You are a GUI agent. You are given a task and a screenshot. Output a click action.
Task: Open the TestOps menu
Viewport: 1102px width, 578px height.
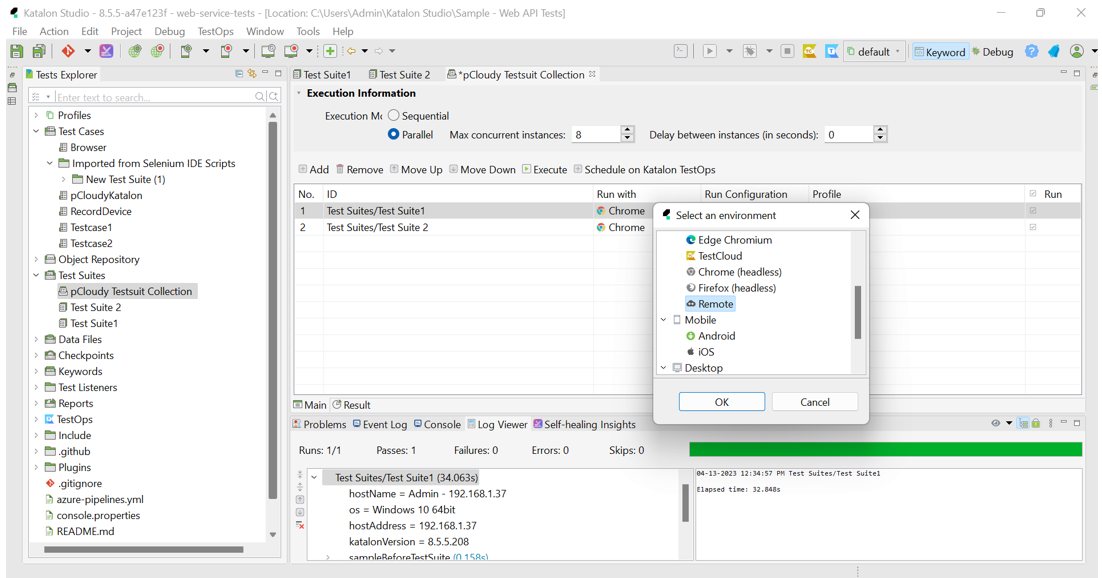coord(215,31)
